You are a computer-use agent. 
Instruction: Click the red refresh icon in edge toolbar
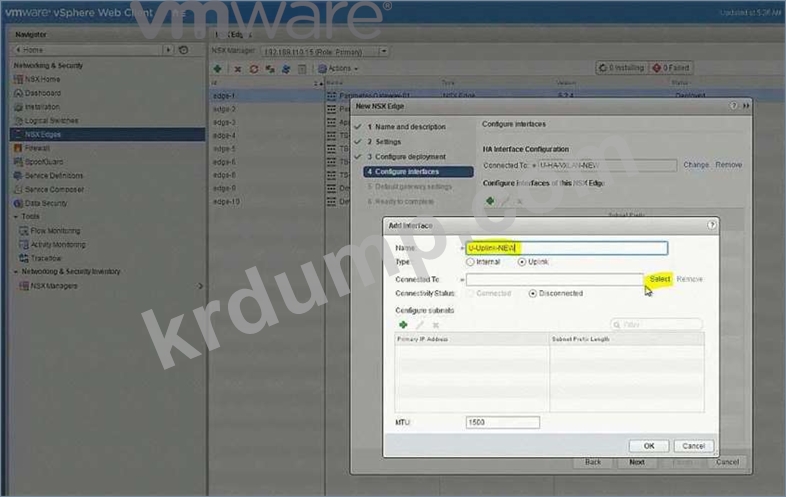[254, 69]
